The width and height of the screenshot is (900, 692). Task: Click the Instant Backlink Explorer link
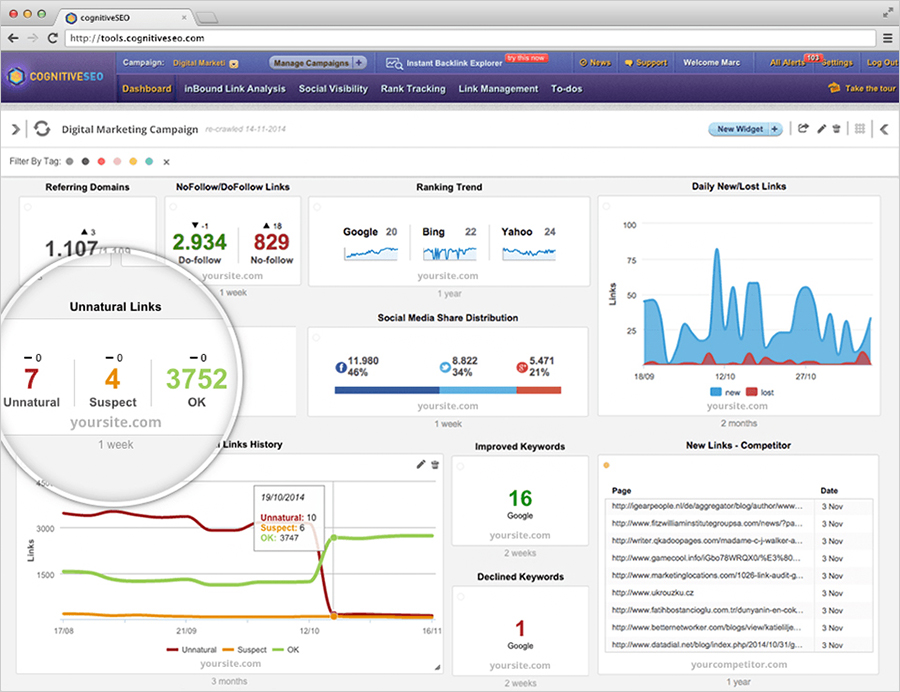tap(454, 63)
